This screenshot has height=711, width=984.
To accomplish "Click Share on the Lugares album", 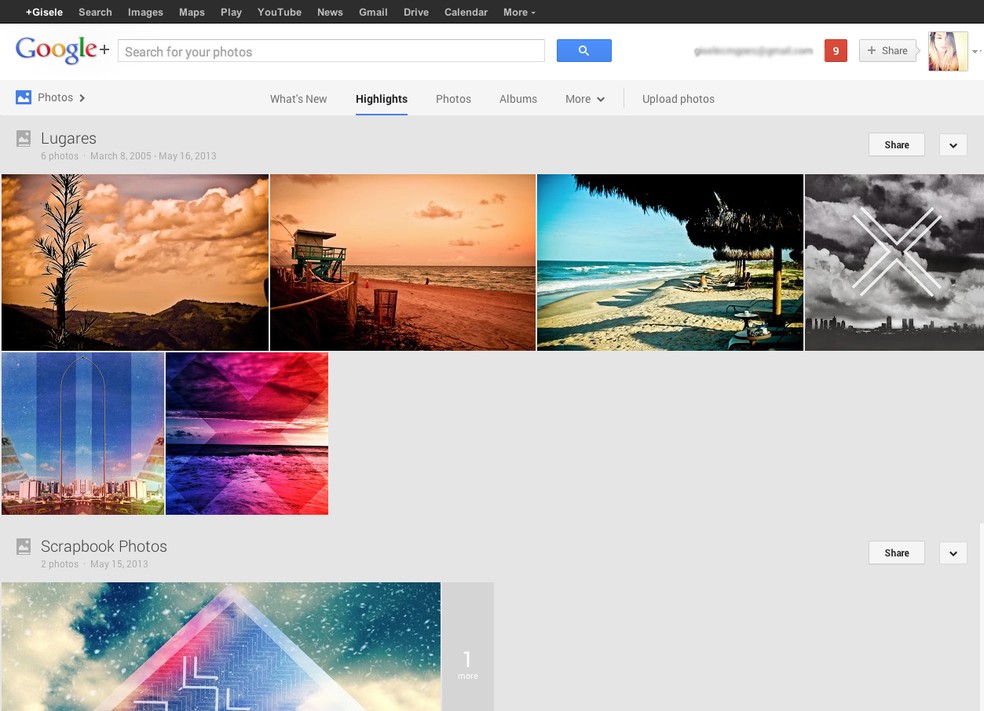I will coord(896,144).
